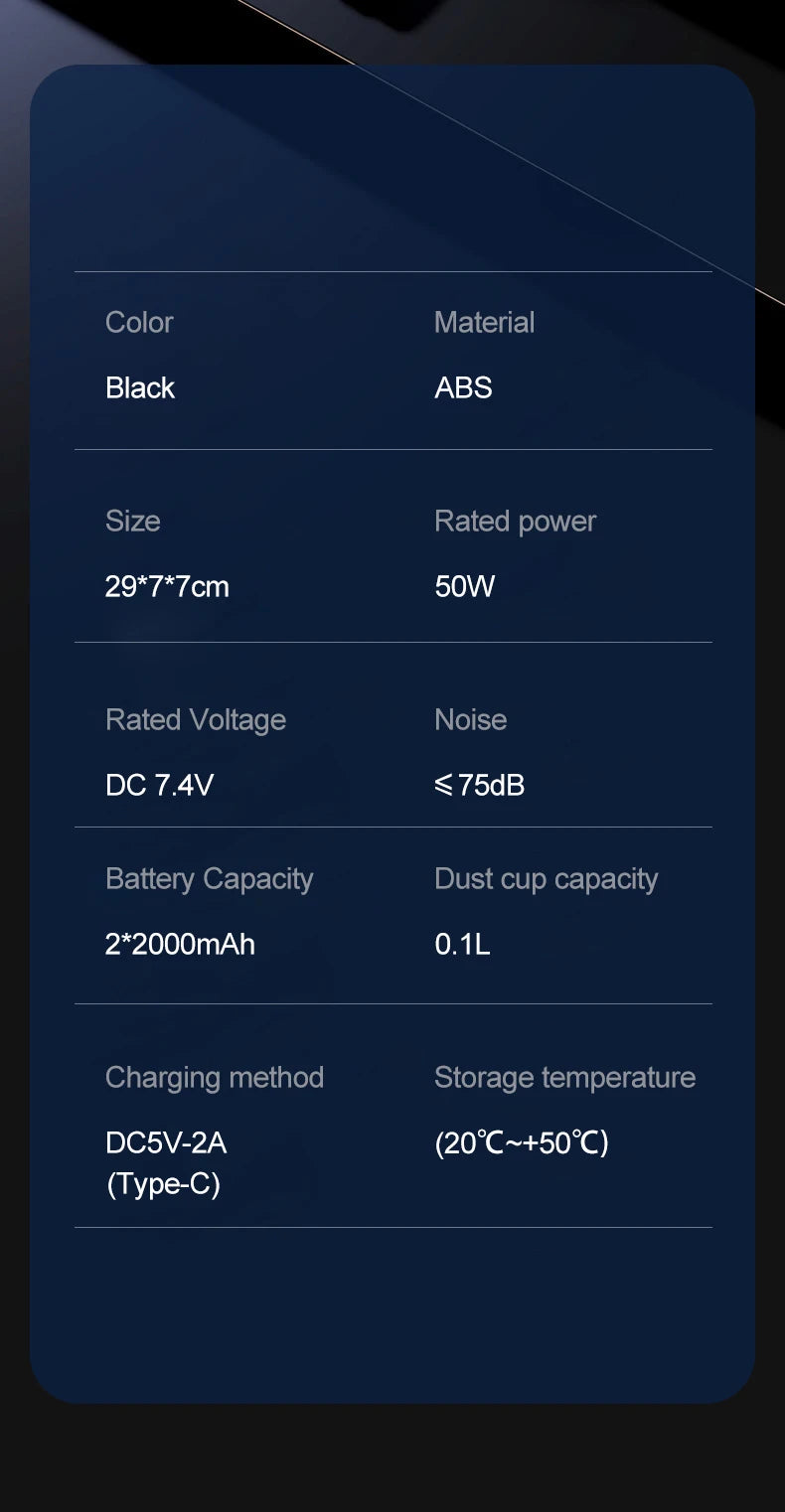Click the Charging method label

(215, 1078)
